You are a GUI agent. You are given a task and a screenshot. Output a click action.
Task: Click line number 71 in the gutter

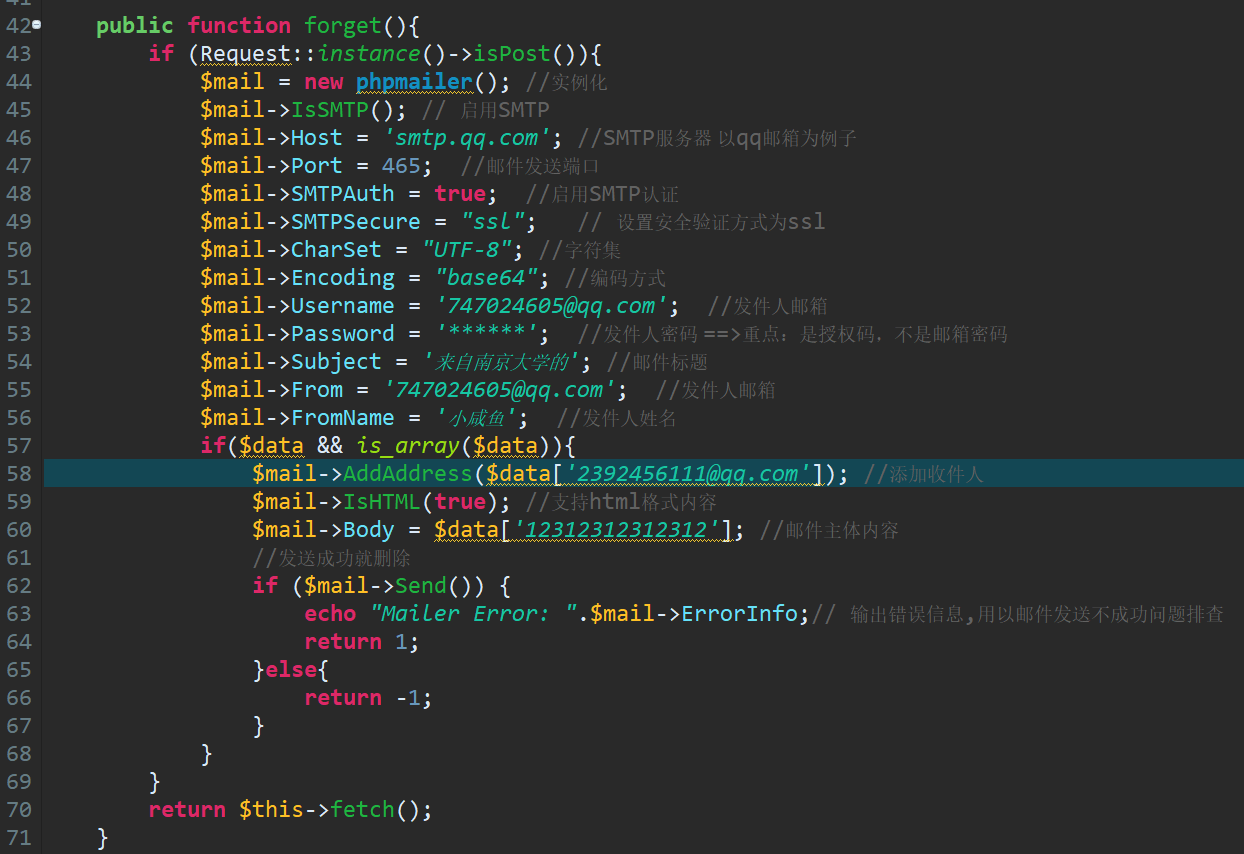click(19, 838)
